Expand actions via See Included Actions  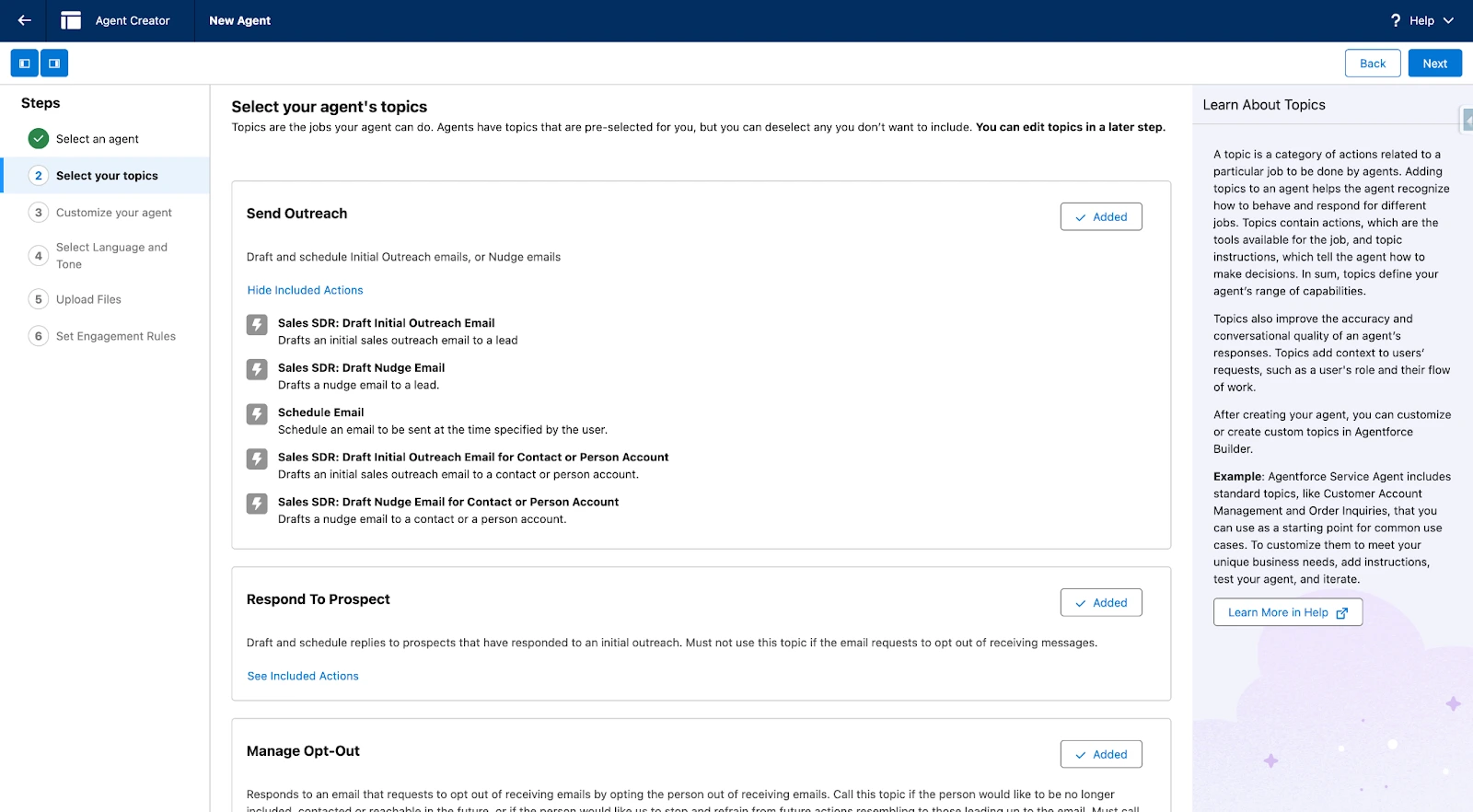point(302,676)
